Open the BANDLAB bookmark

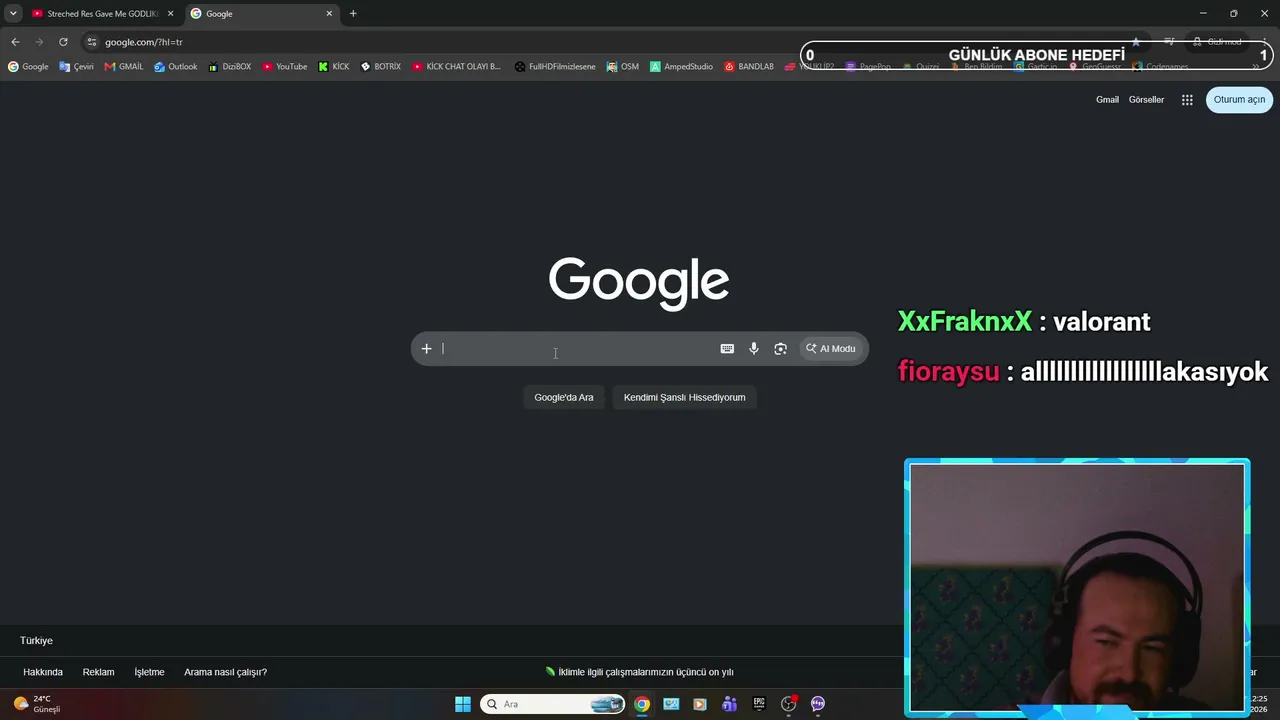click(749, 67)
